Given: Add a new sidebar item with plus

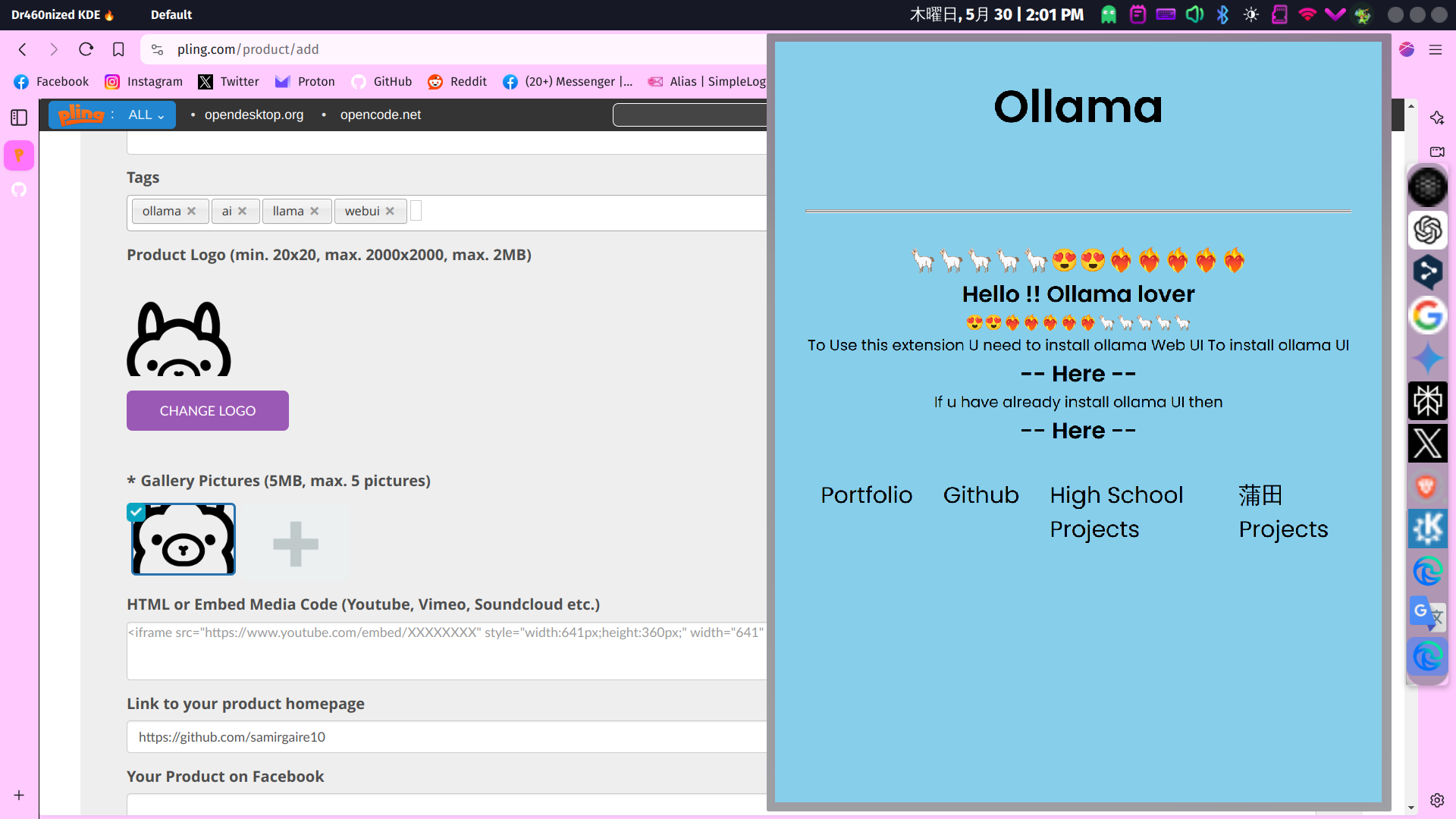Looking at the screenshot, I should [x=19, y=795].
